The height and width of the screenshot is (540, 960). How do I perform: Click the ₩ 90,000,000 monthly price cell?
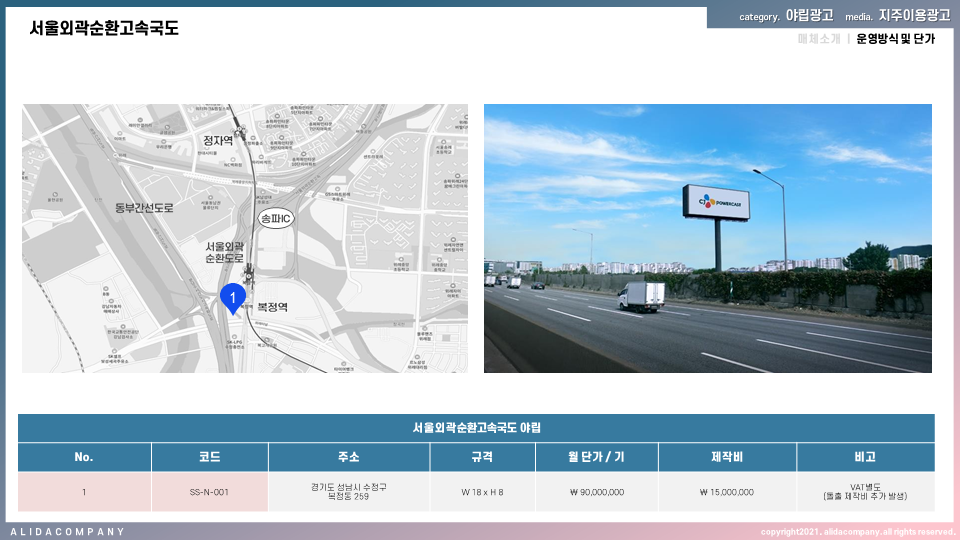(x=597, y=492)
